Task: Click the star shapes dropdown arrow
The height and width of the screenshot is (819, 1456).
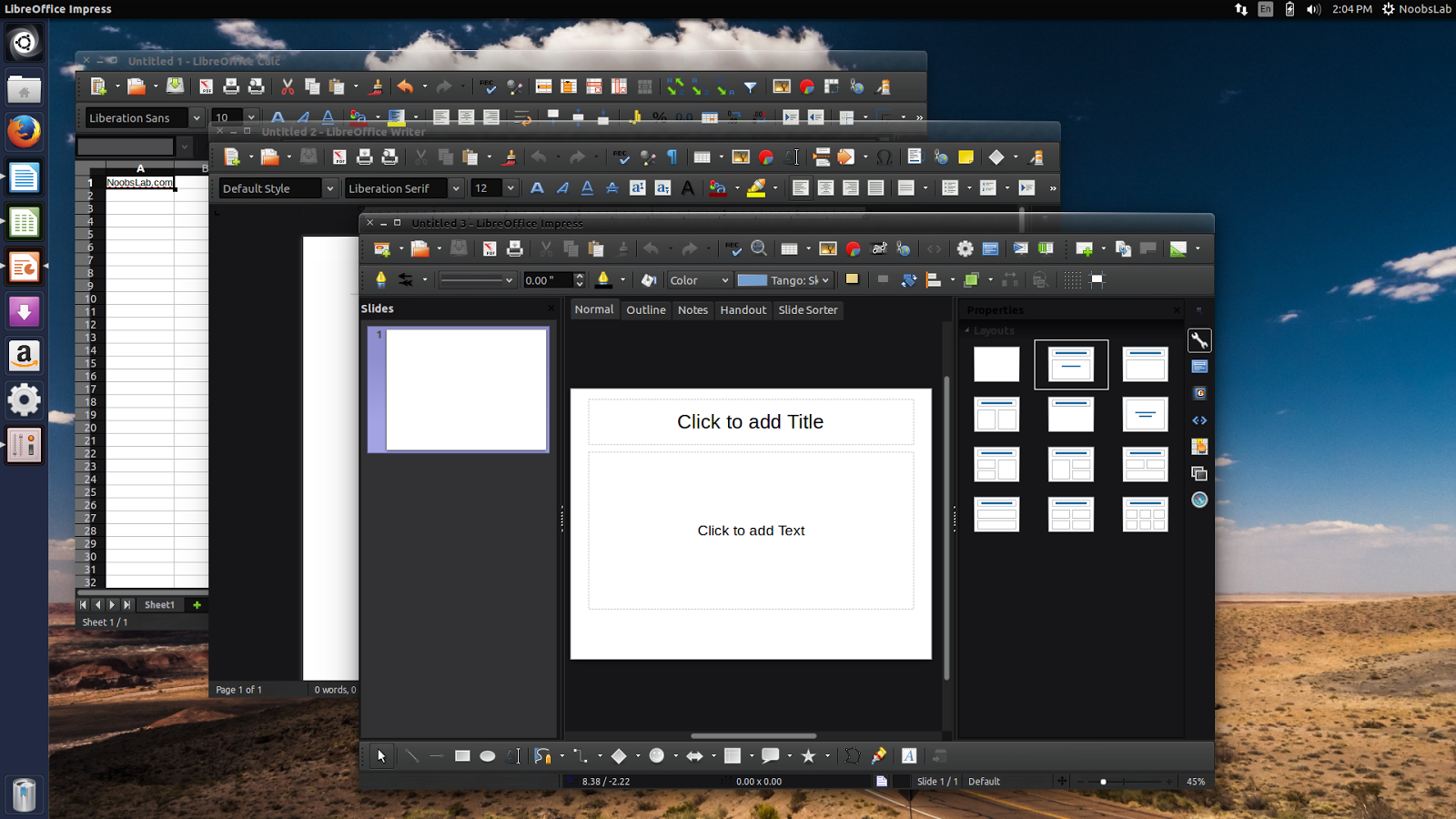Action: pos(827,755)
